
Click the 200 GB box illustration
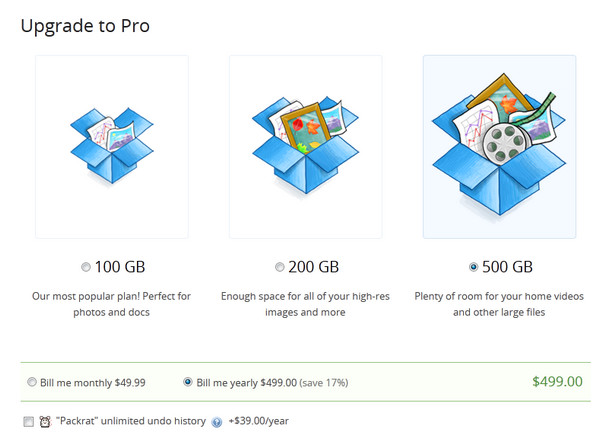coord(305,146)
